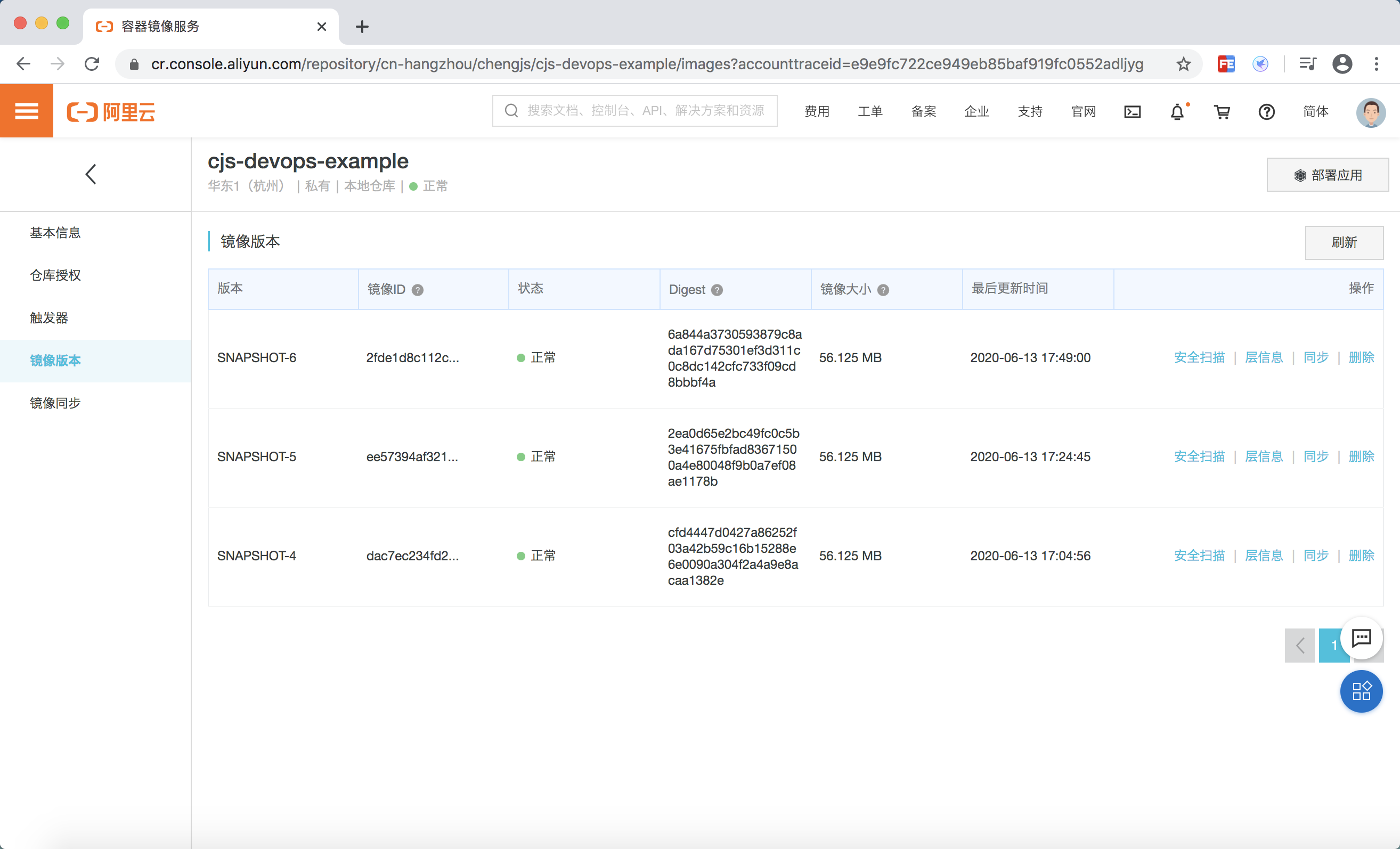This screenshot has width=1400, height=849.
Task: Select 触发器 in the sidebar
Action: click(49, 317)
